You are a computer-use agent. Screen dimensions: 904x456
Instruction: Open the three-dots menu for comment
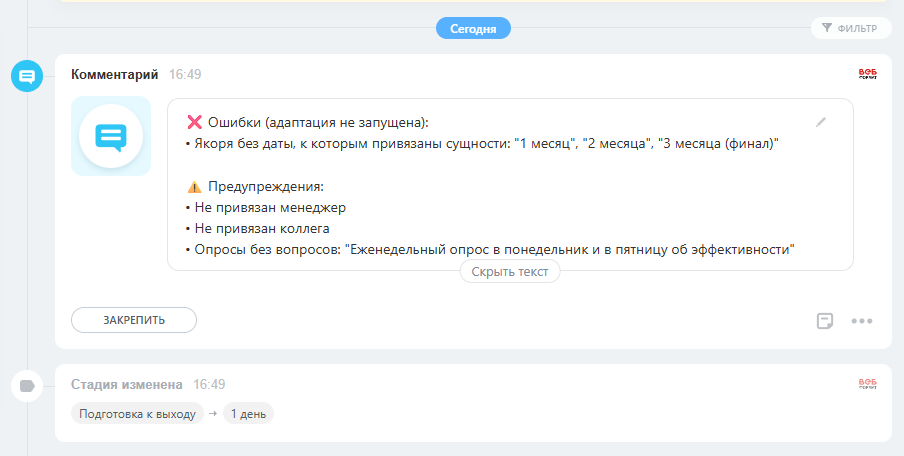pyautogui.click(x=862, y=321)
